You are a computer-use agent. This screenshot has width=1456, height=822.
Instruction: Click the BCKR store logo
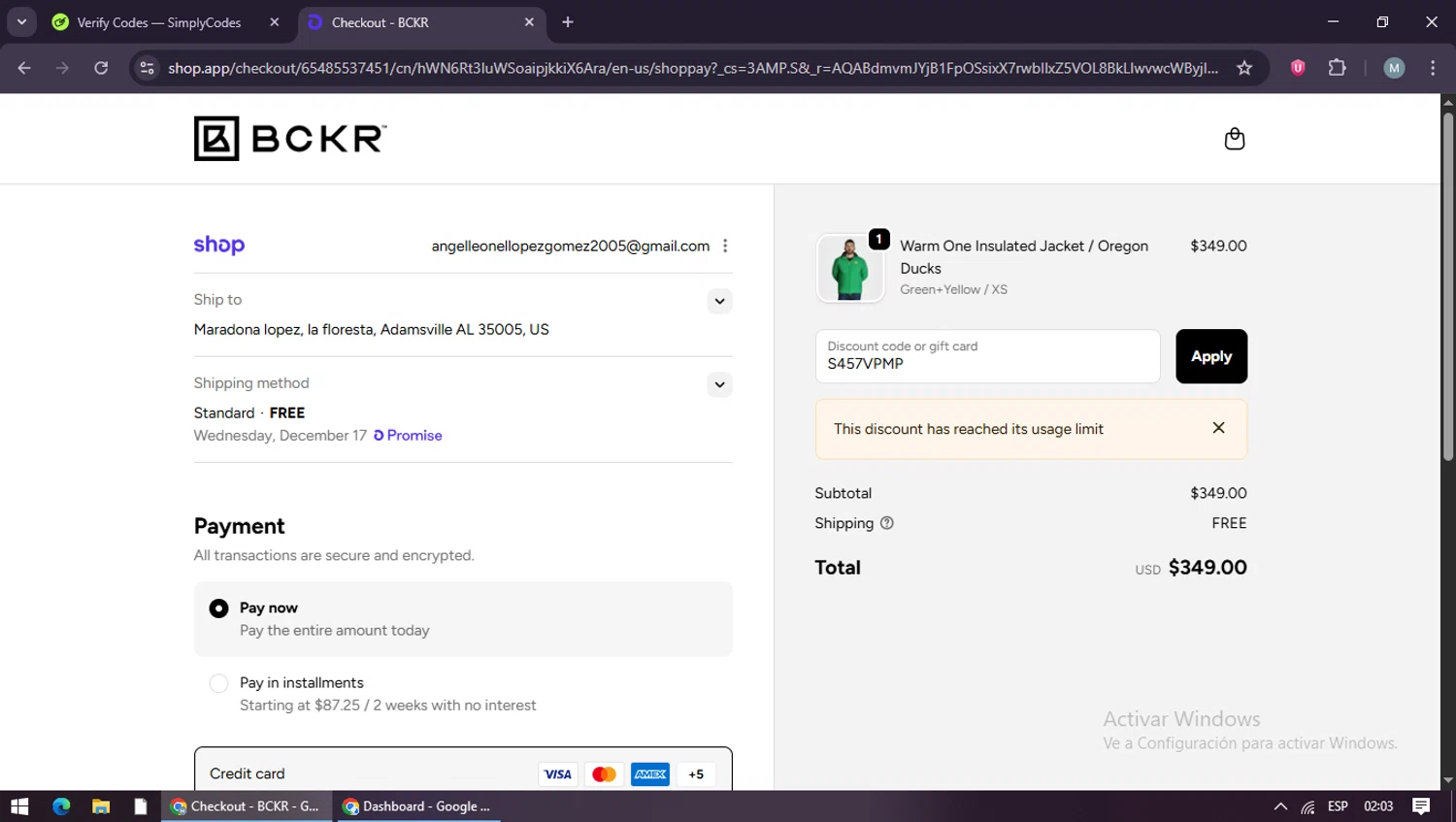pos(290,139)
